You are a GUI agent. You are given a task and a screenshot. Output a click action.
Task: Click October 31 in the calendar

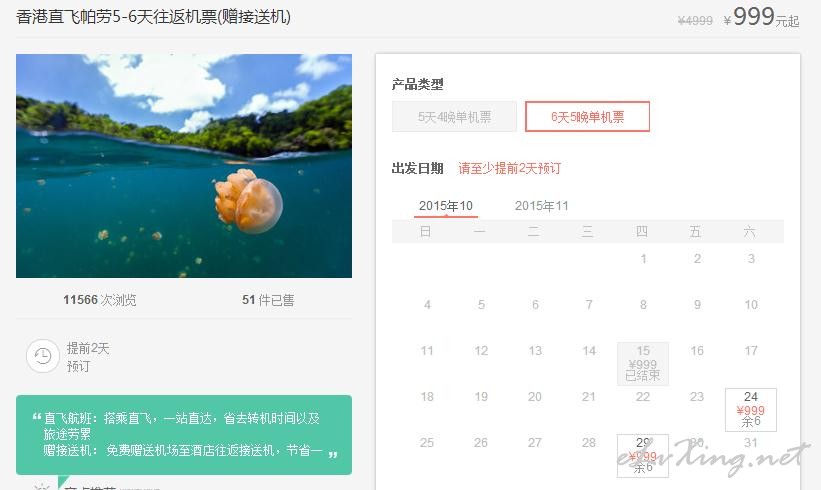coord(751,443)
